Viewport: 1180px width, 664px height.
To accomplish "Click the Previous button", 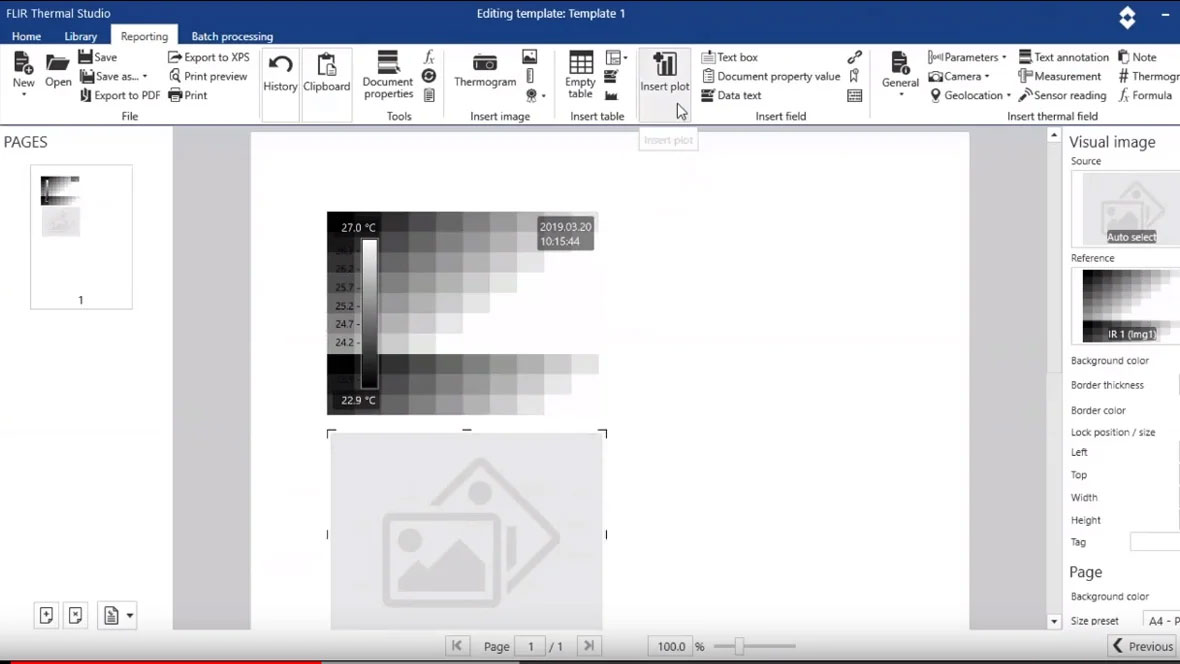I will (1142, 647).
